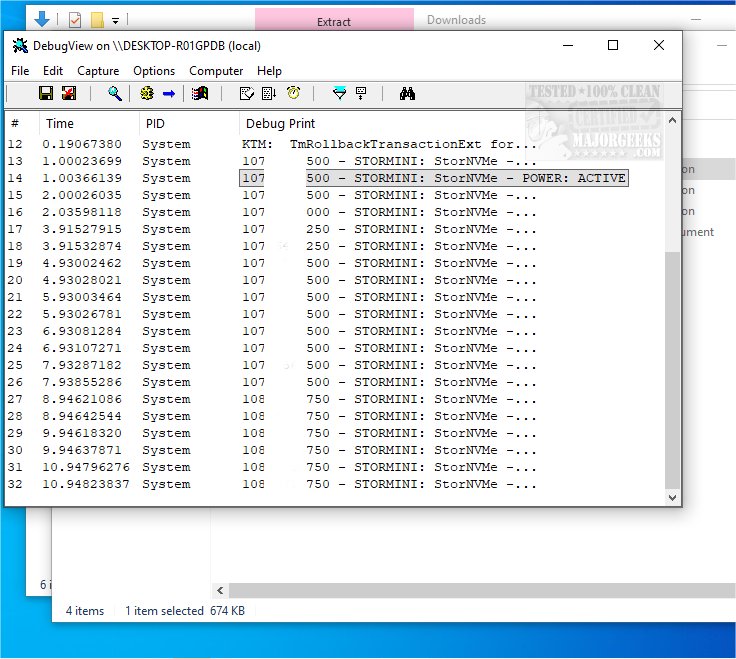Click the Save floppy disk toolbar icon
736x659 pixels.
pyautogui.click(x=46, y=93)
